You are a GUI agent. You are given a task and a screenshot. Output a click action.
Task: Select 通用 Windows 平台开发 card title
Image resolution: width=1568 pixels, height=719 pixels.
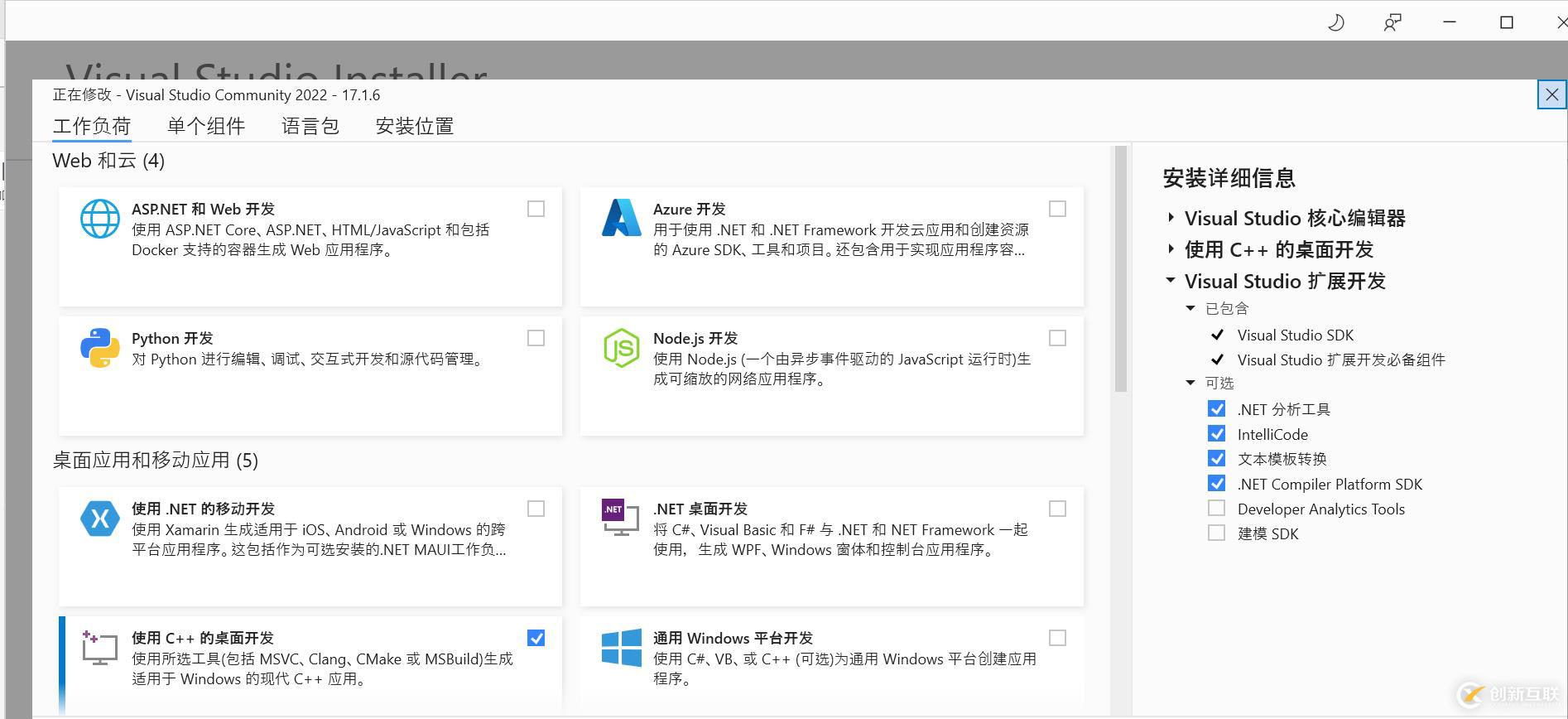733,638
